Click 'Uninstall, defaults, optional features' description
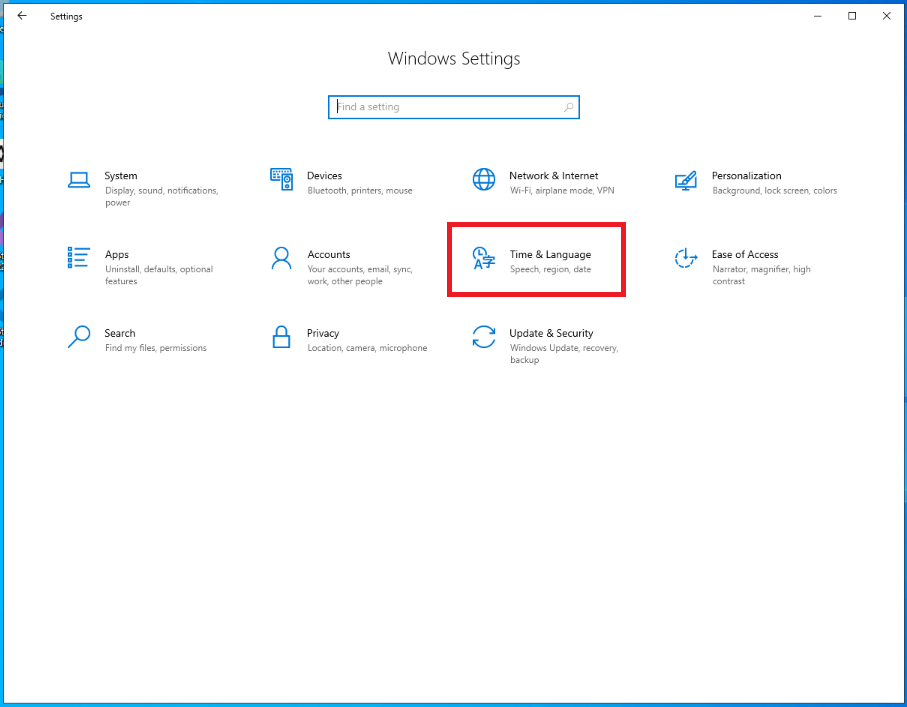907x707 pixels. (159, 275)
